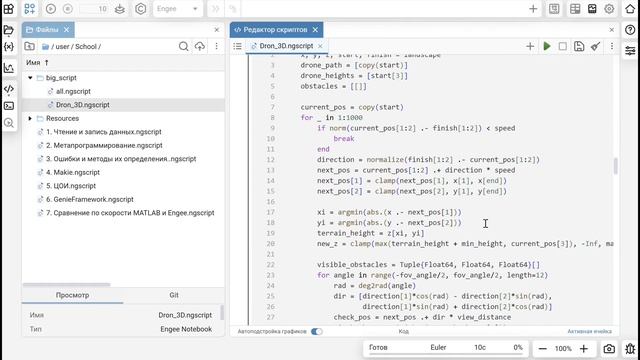Stop the model simulation button
The width and height of the screenshot is (640, 360).
tap(68, 9)
